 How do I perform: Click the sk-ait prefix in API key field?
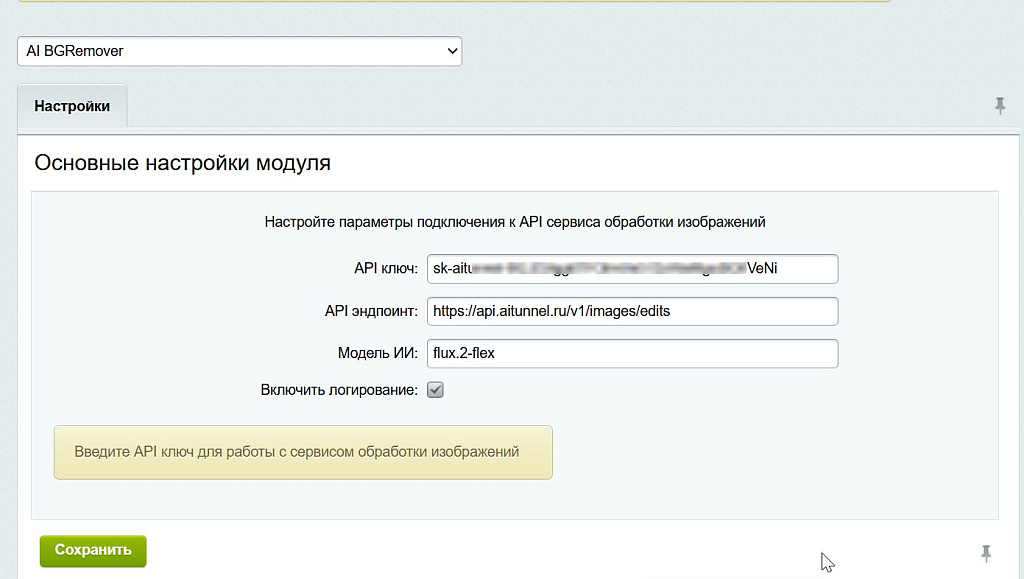click(451, 269)
